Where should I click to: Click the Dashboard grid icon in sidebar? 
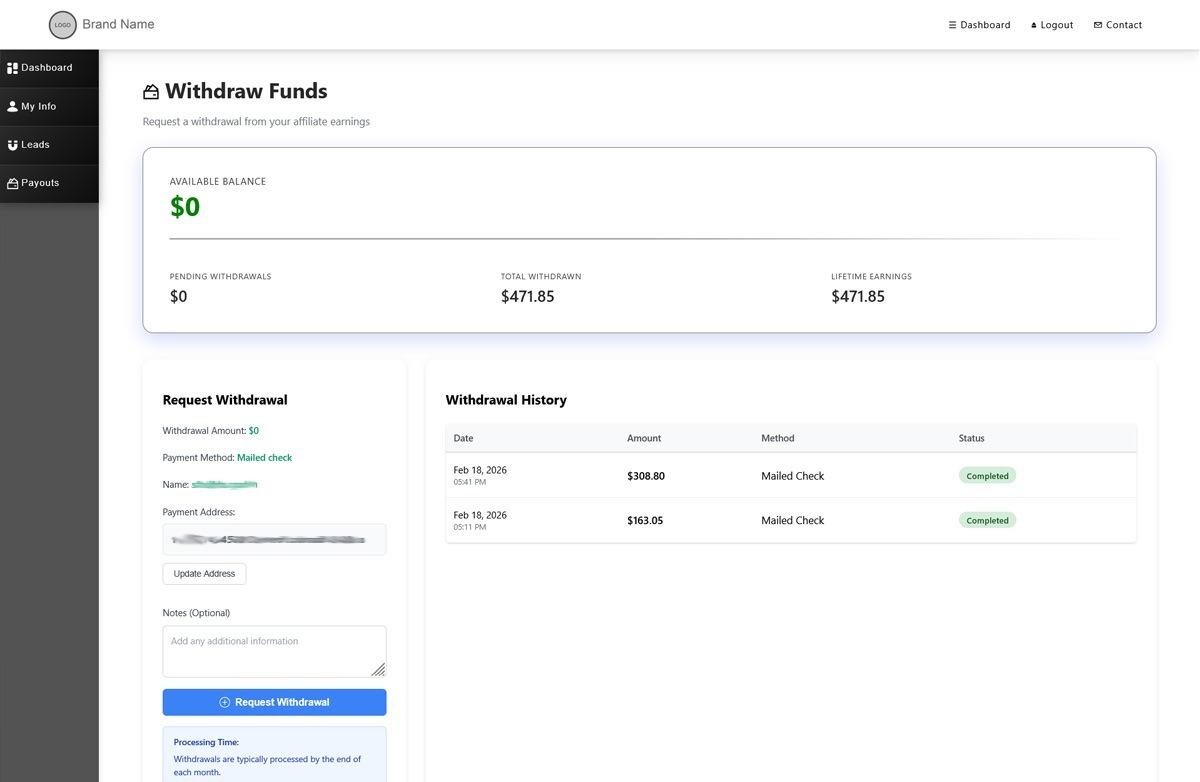(13, 68)
